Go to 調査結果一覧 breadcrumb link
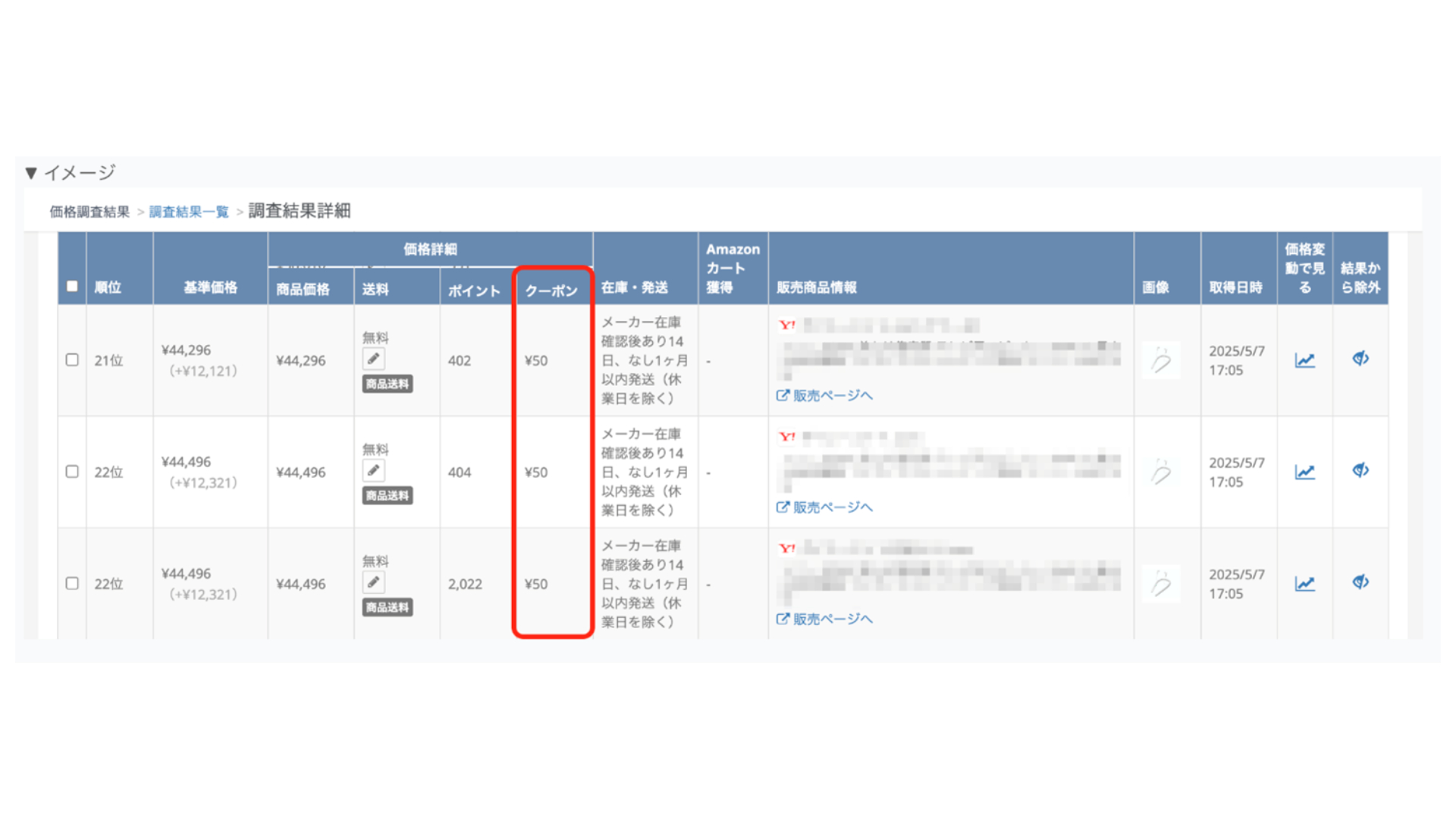The width and height of the screenshot is (1456, 819). pyautogui.click(x=189, y=212)
